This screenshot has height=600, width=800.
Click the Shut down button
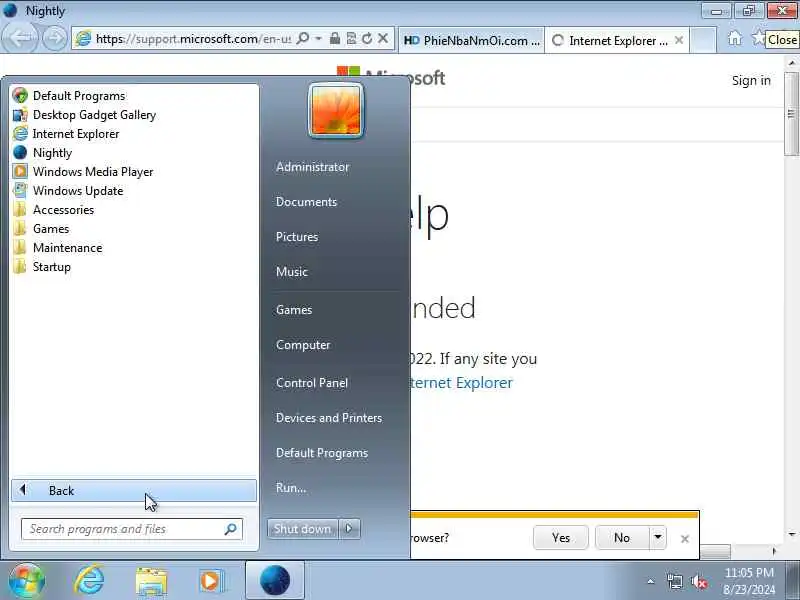click(303, 529)
